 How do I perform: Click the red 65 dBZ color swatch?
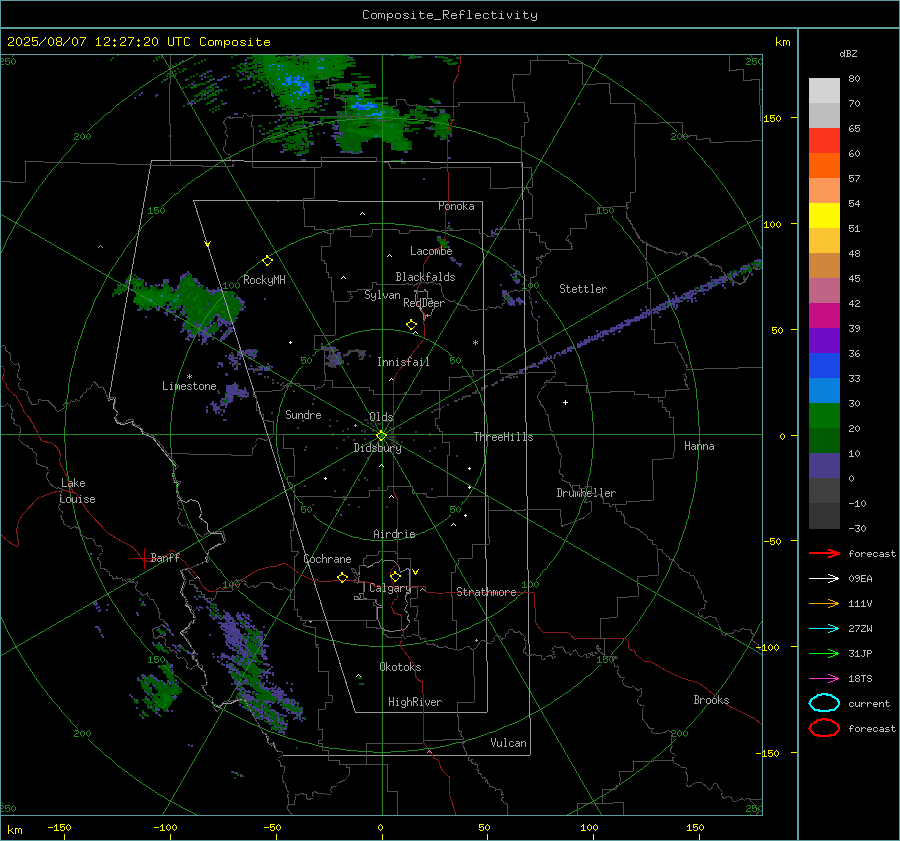[x=824, y=140]
